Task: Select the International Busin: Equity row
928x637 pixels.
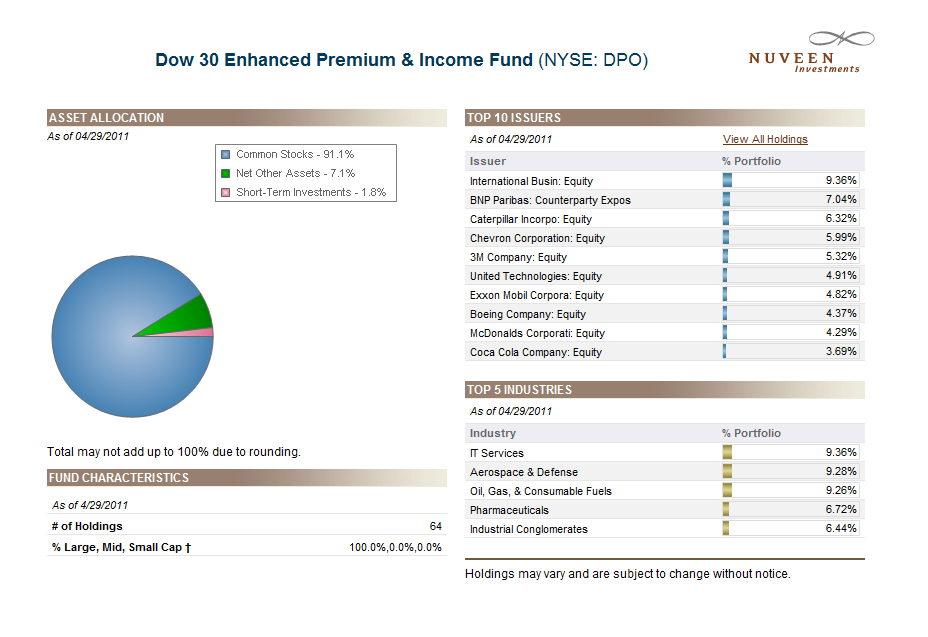Action: [x=665, y=181]
